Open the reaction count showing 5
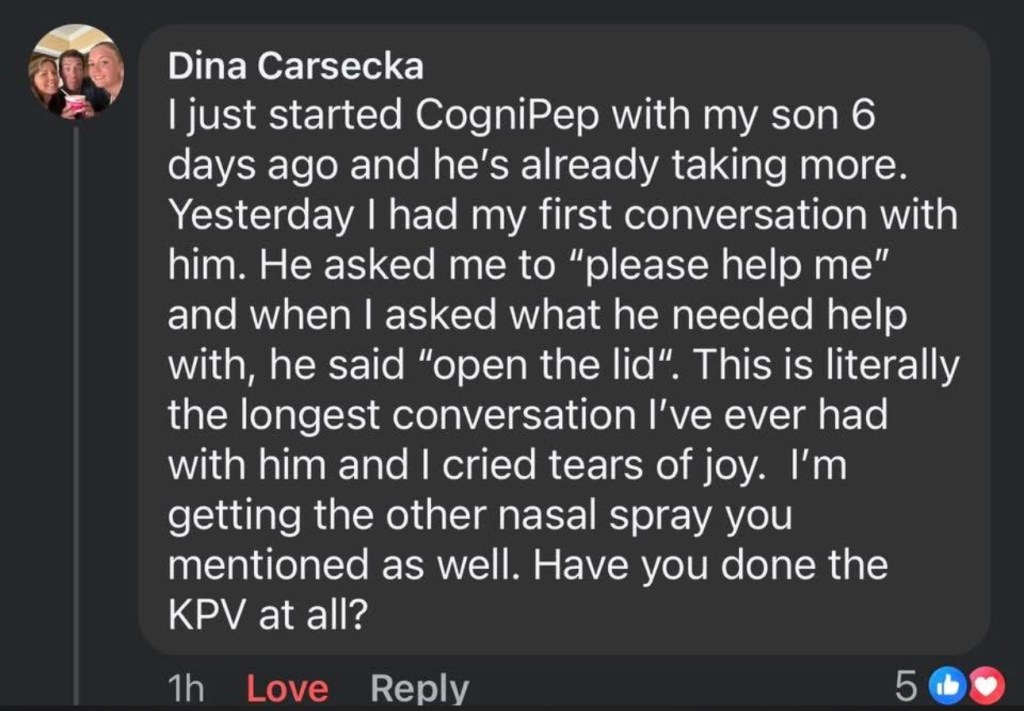The height and width of the screenshot is (711, 1024). click(905, 686)
